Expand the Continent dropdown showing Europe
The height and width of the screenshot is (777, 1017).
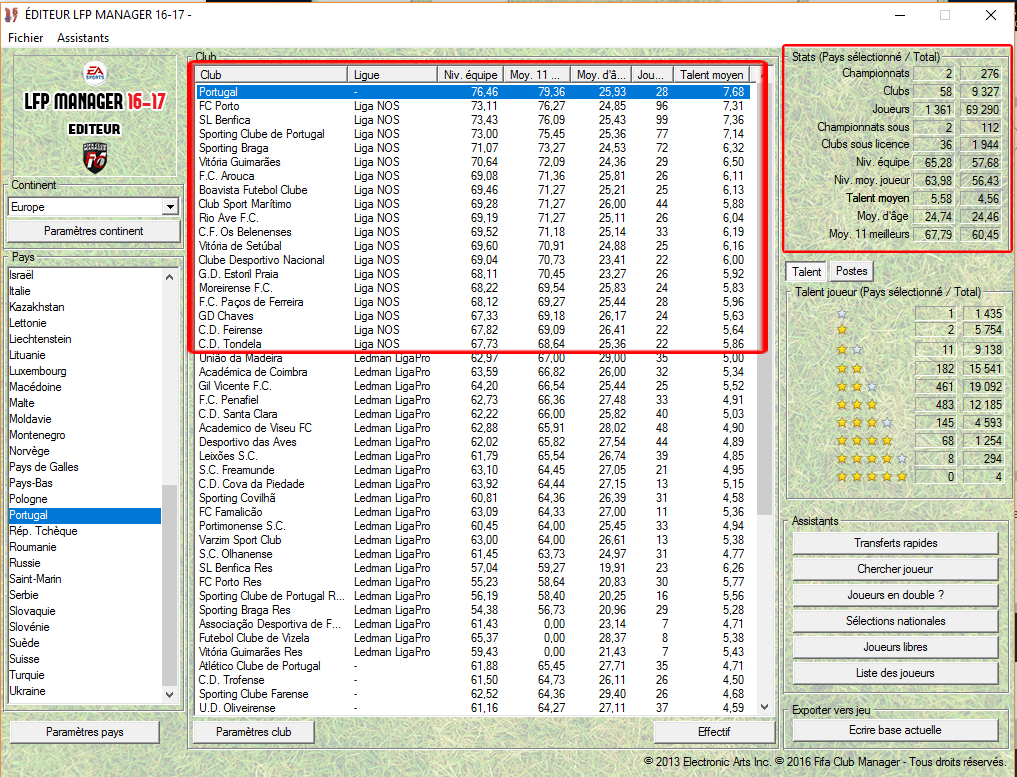[x=170, y=207]
